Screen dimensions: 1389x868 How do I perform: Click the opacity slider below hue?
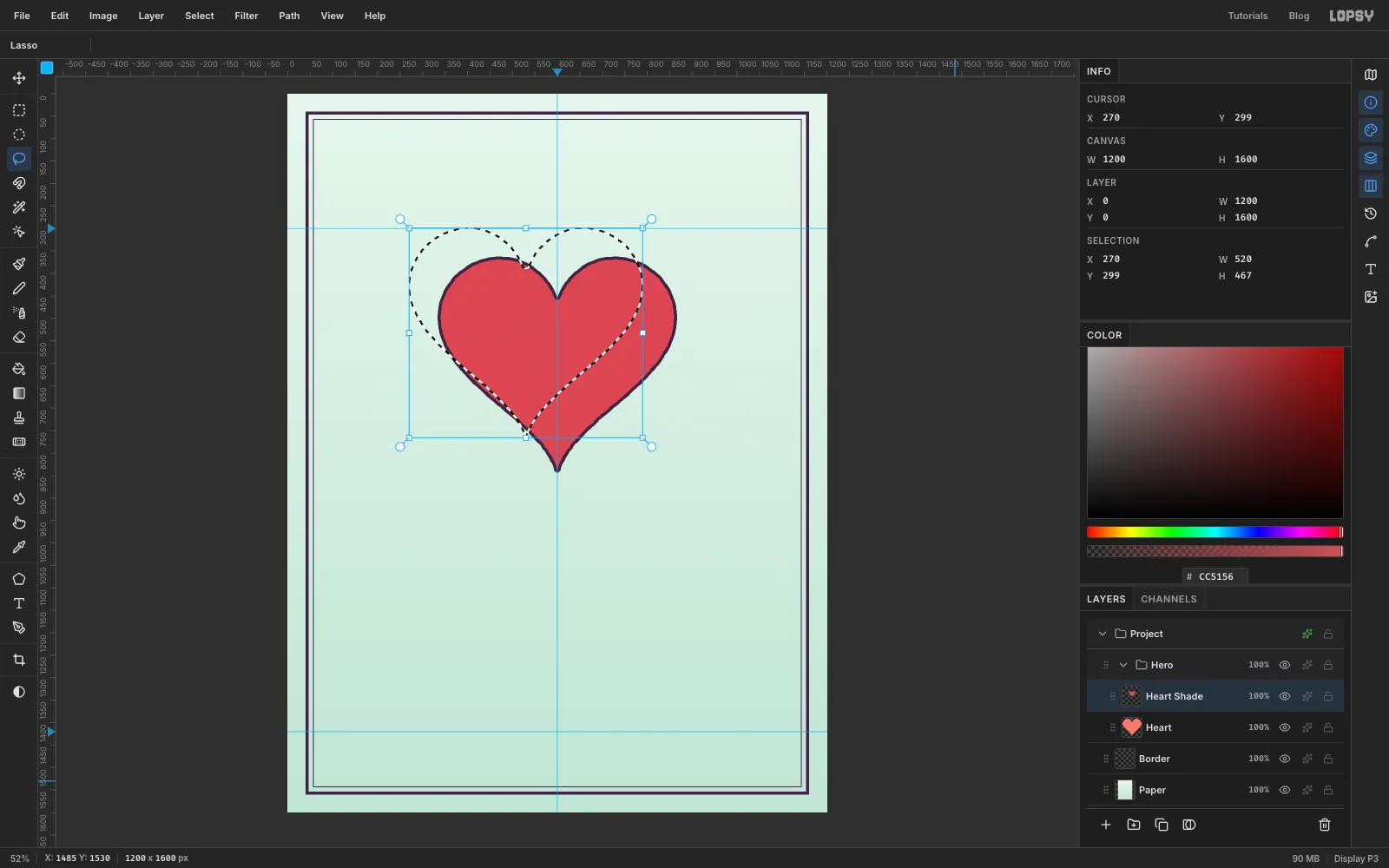[1215, 551]
